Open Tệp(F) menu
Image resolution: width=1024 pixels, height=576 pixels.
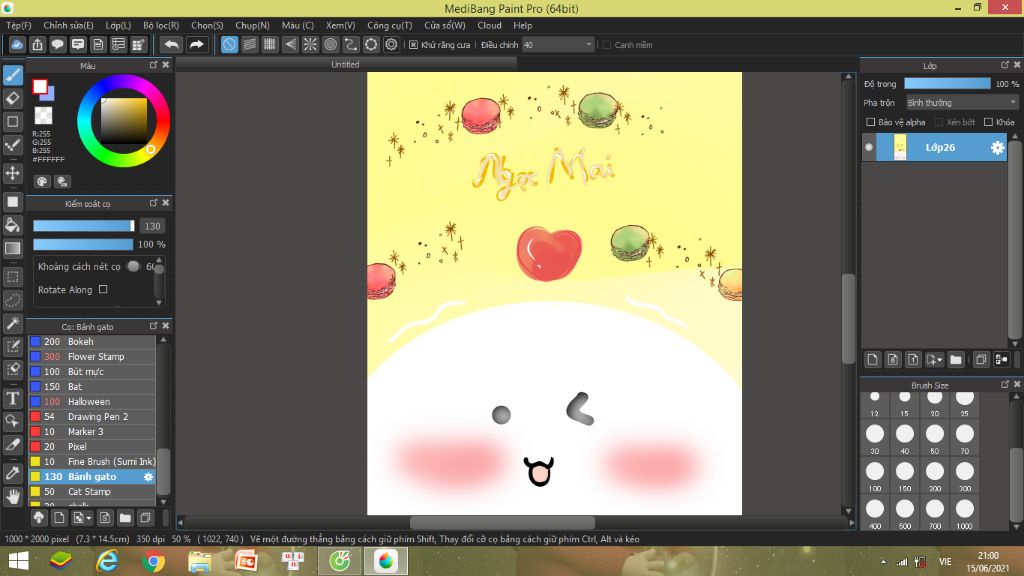pyautogui.click(x=19, y=25)
